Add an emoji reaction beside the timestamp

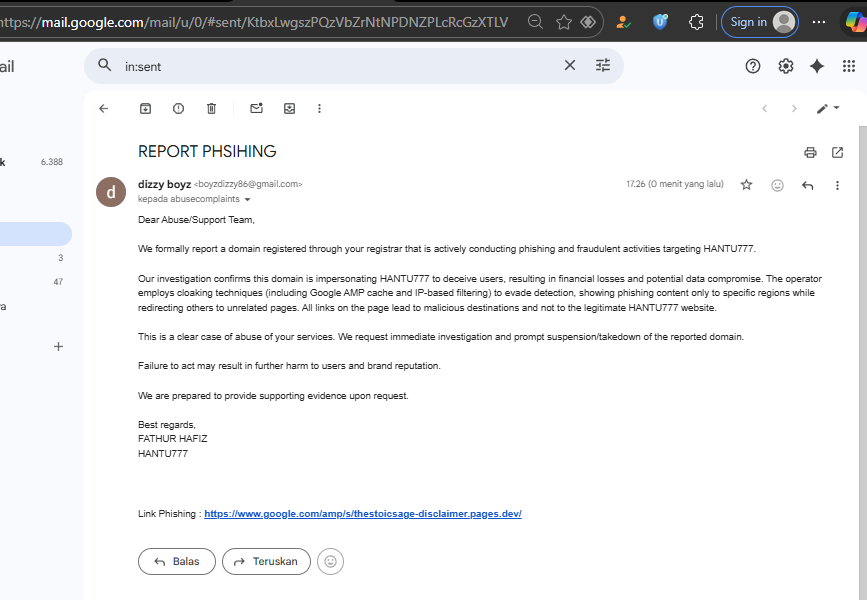coord(777,185)
